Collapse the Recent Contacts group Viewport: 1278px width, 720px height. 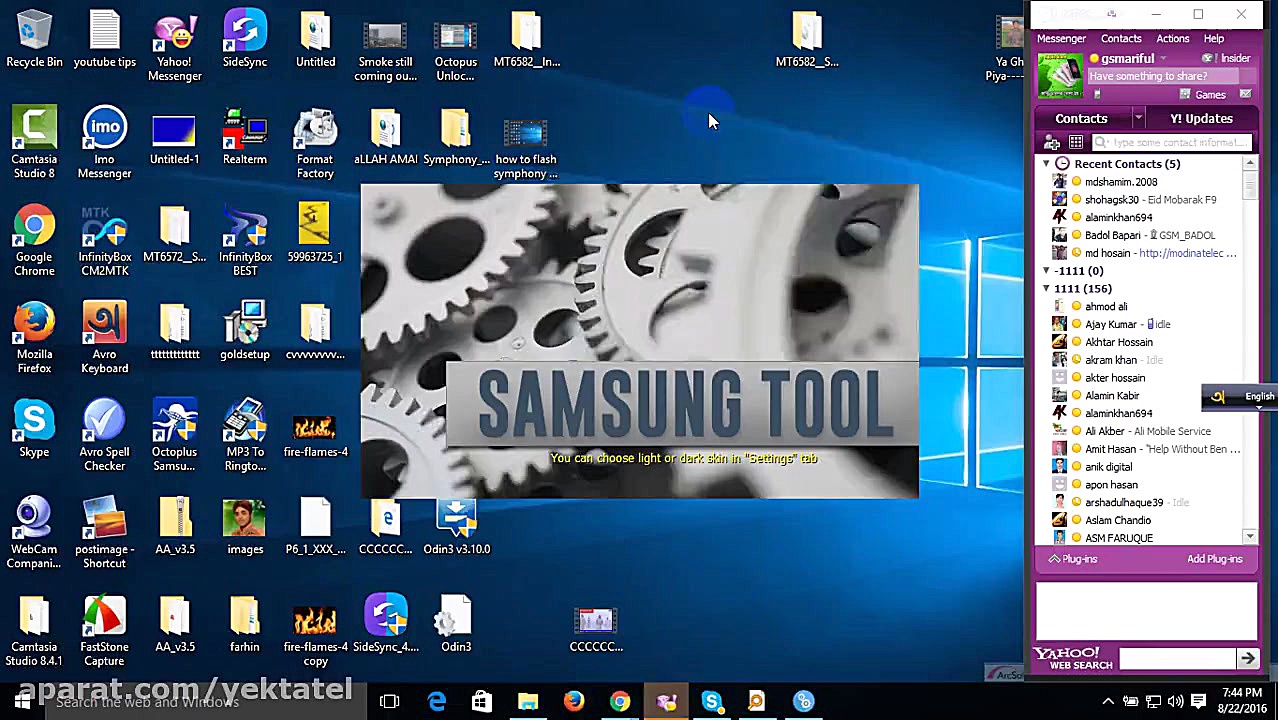pyautogui.click(x=1046, y=164)
